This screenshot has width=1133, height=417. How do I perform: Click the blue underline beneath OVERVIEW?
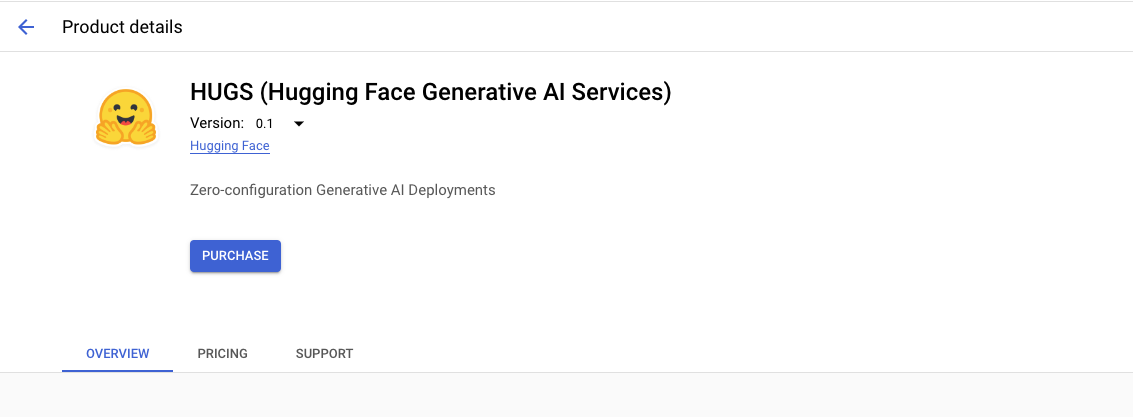click(x=117, y=370)
